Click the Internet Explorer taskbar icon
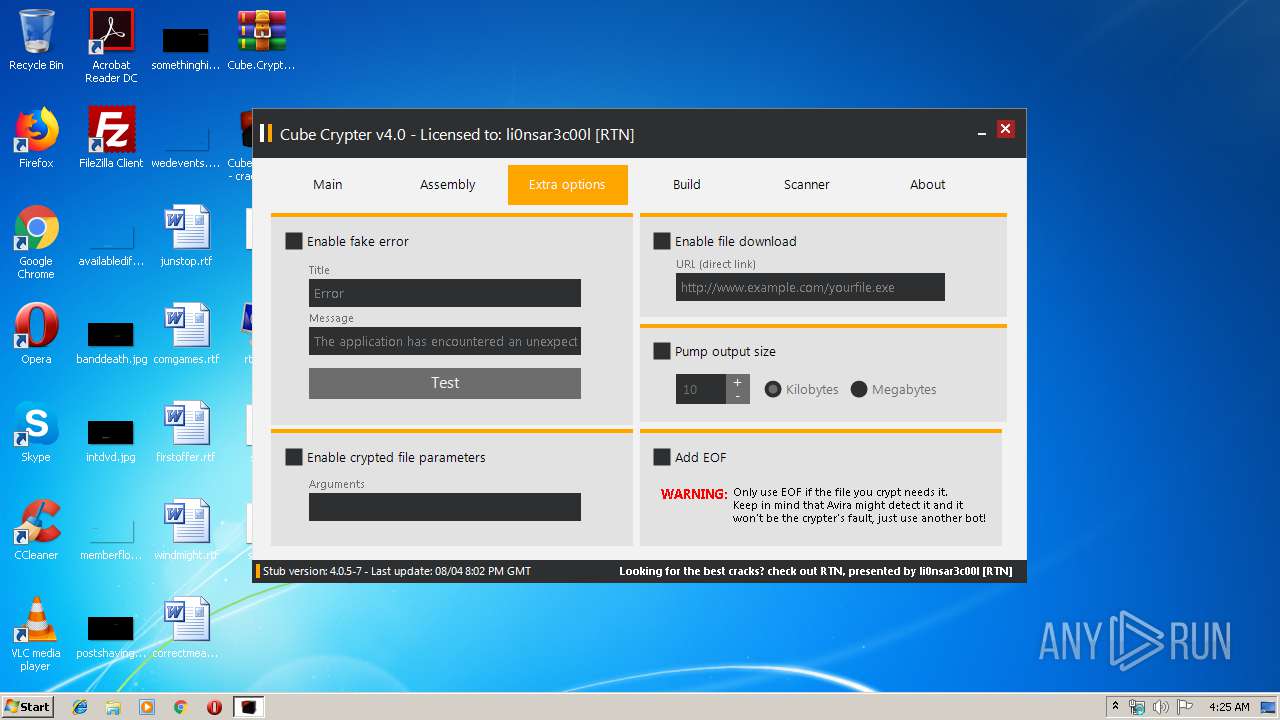 click(80, 707)
